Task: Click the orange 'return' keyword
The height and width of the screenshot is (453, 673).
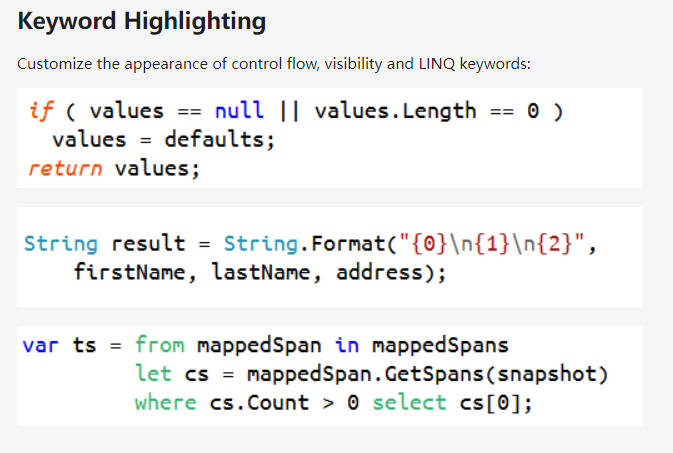Action: 65,168
